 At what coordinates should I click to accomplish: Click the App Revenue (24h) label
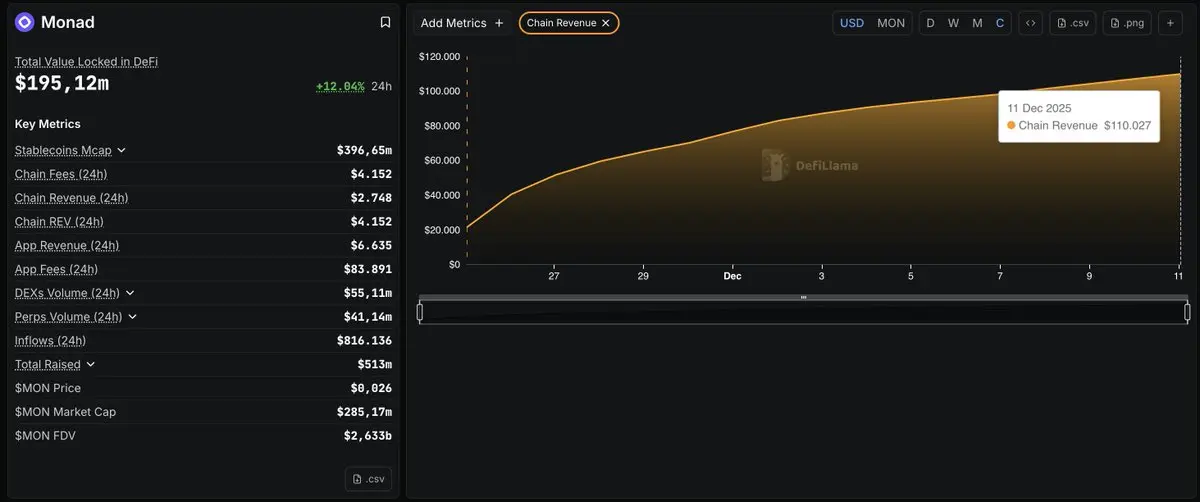tap(67, 245)
